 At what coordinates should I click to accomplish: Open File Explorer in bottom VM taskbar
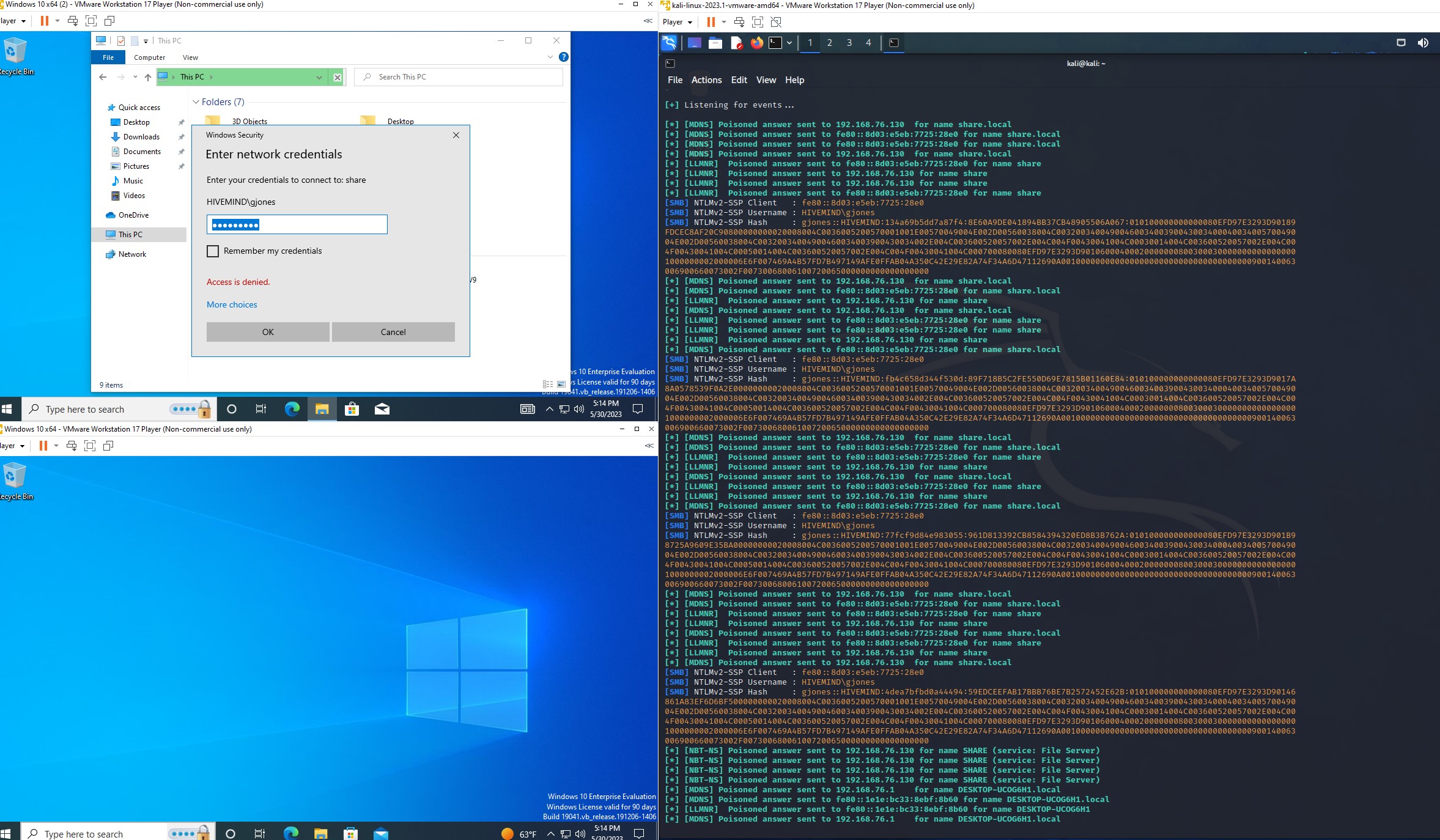(x=320, y=833)
